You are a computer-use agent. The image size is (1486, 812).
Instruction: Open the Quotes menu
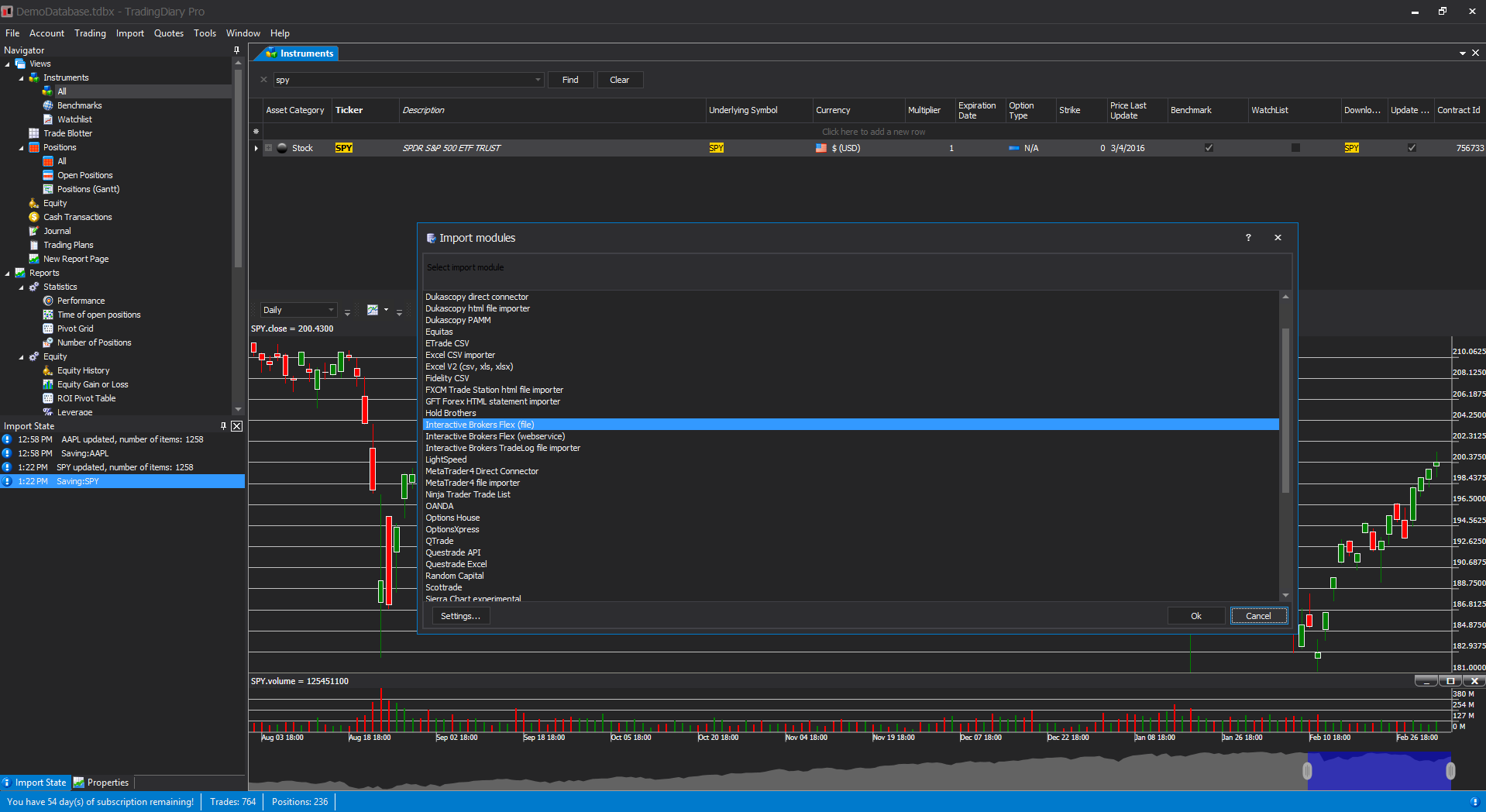tap(169, 33)
